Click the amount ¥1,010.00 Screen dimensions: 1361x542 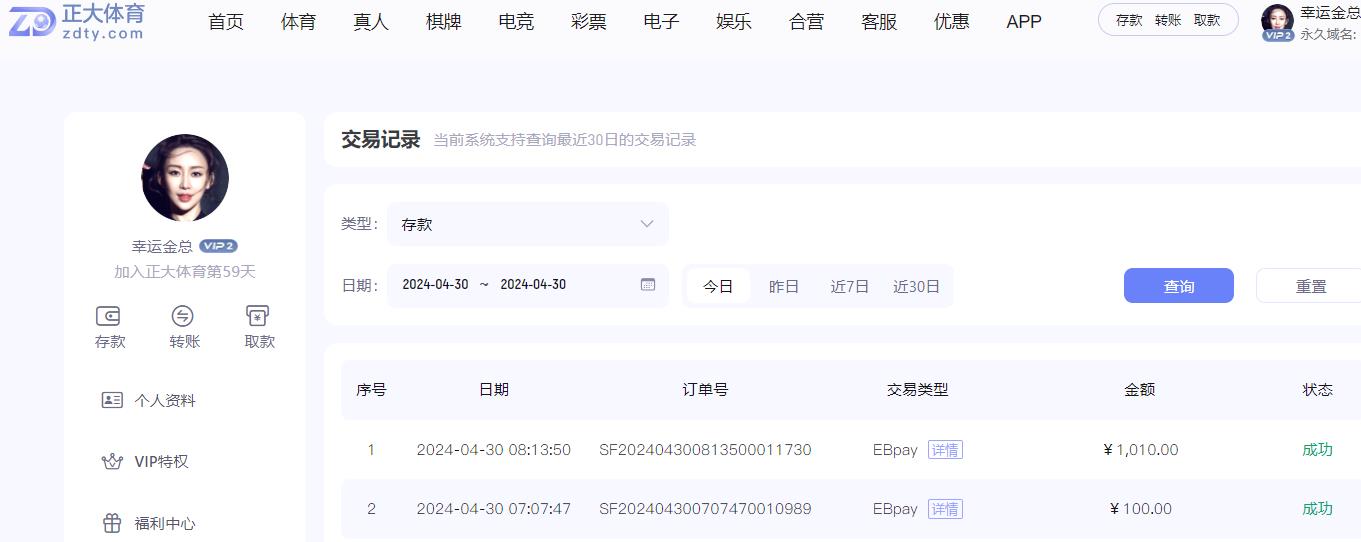(1140, 450)
